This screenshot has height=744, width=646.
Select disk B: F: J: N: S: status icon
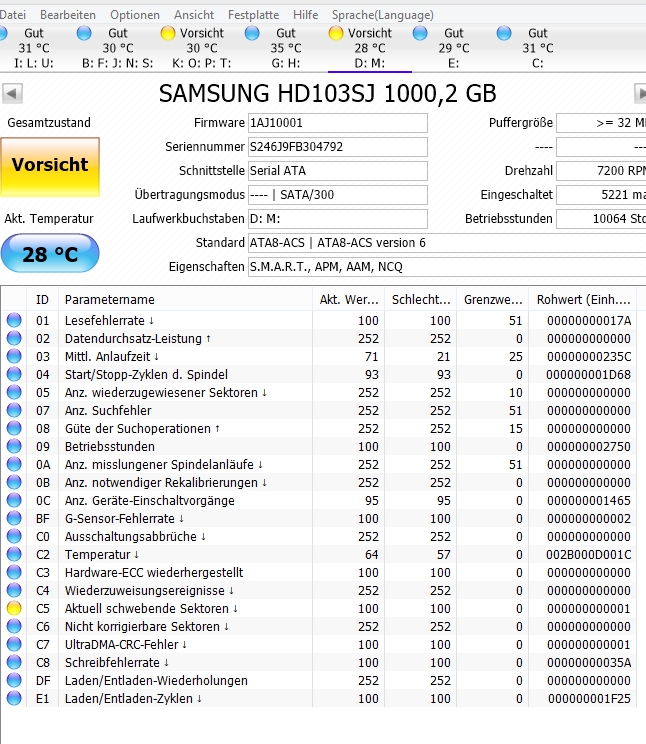[84, 33]
